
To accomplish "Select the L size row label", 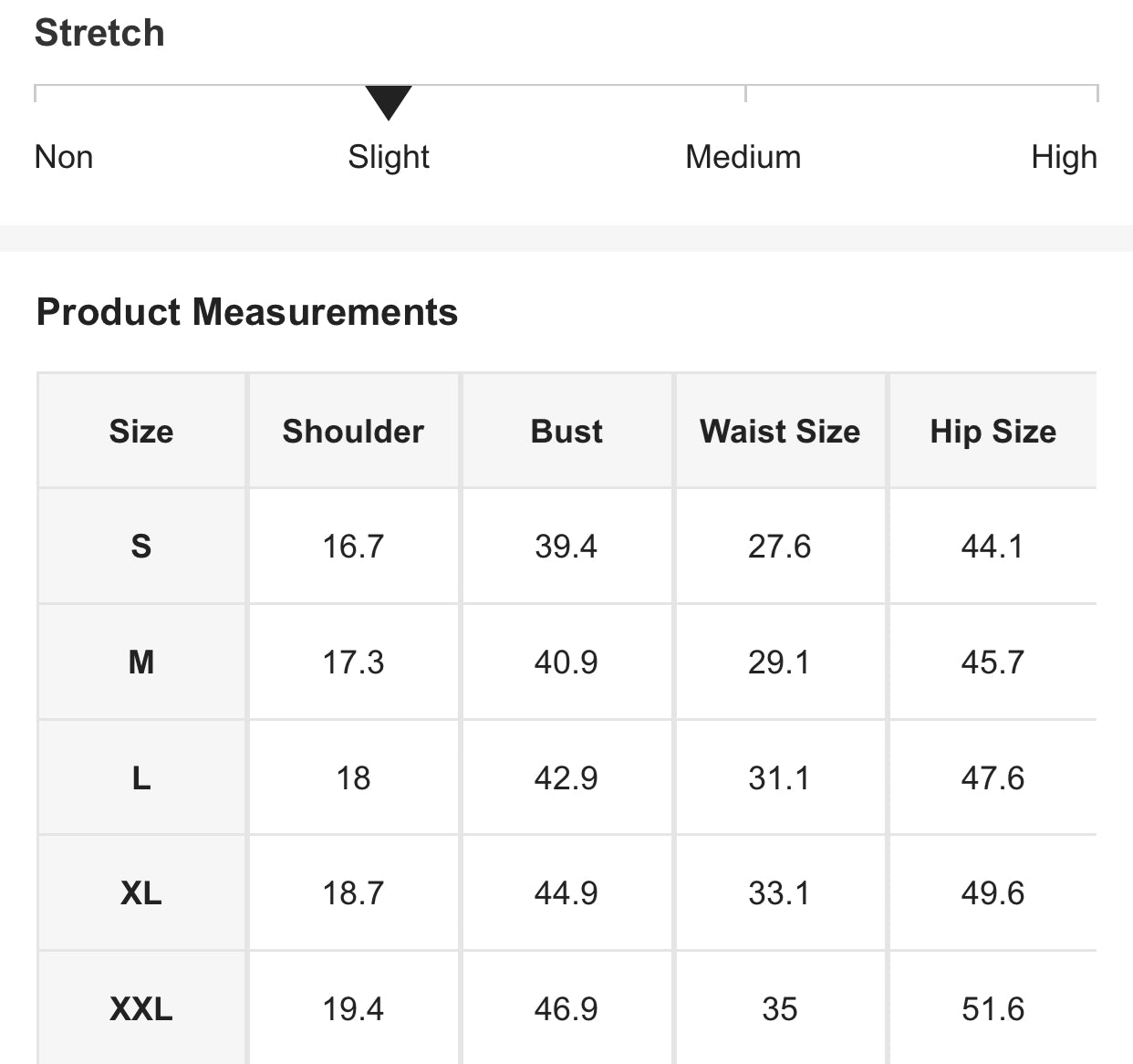I will pos(141,777).
